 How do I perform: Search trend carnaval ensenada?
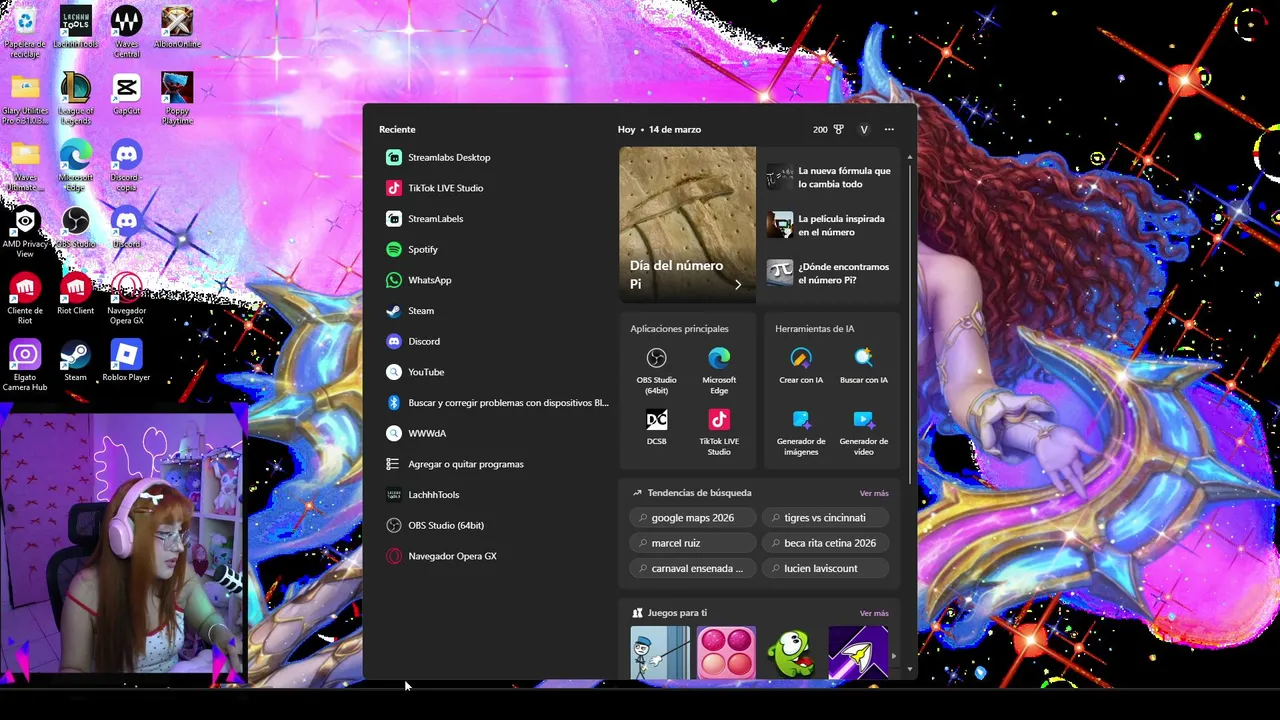coord(692,568)
